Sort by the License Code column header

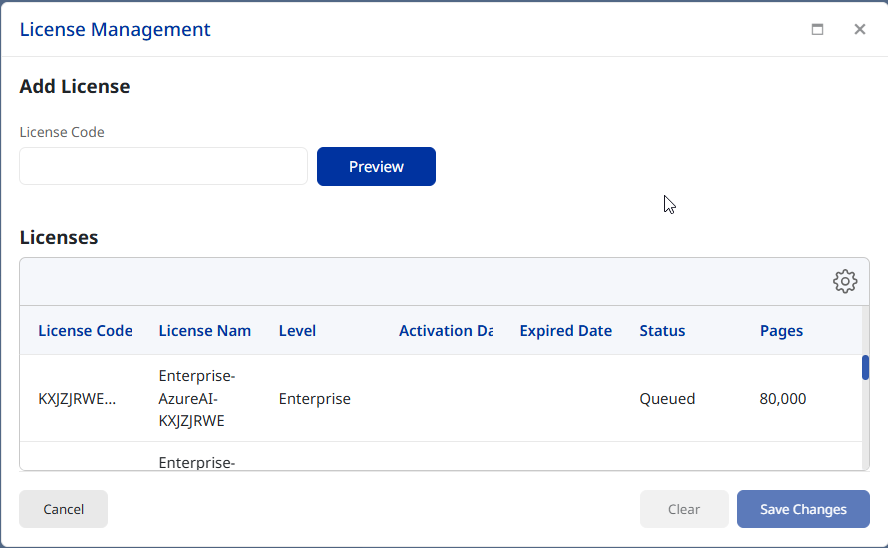(85, 331)
